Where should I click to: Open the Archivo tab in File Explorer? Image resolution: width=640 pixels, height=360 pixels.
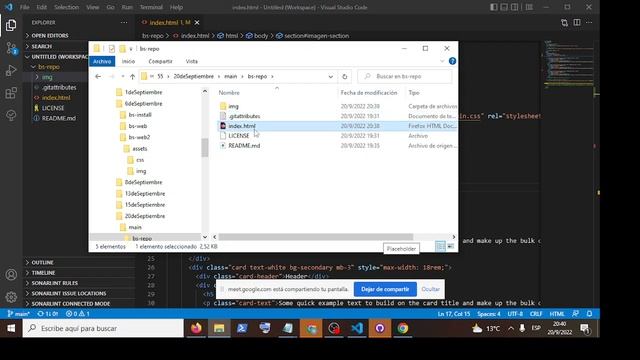click(x=102, y=61)
